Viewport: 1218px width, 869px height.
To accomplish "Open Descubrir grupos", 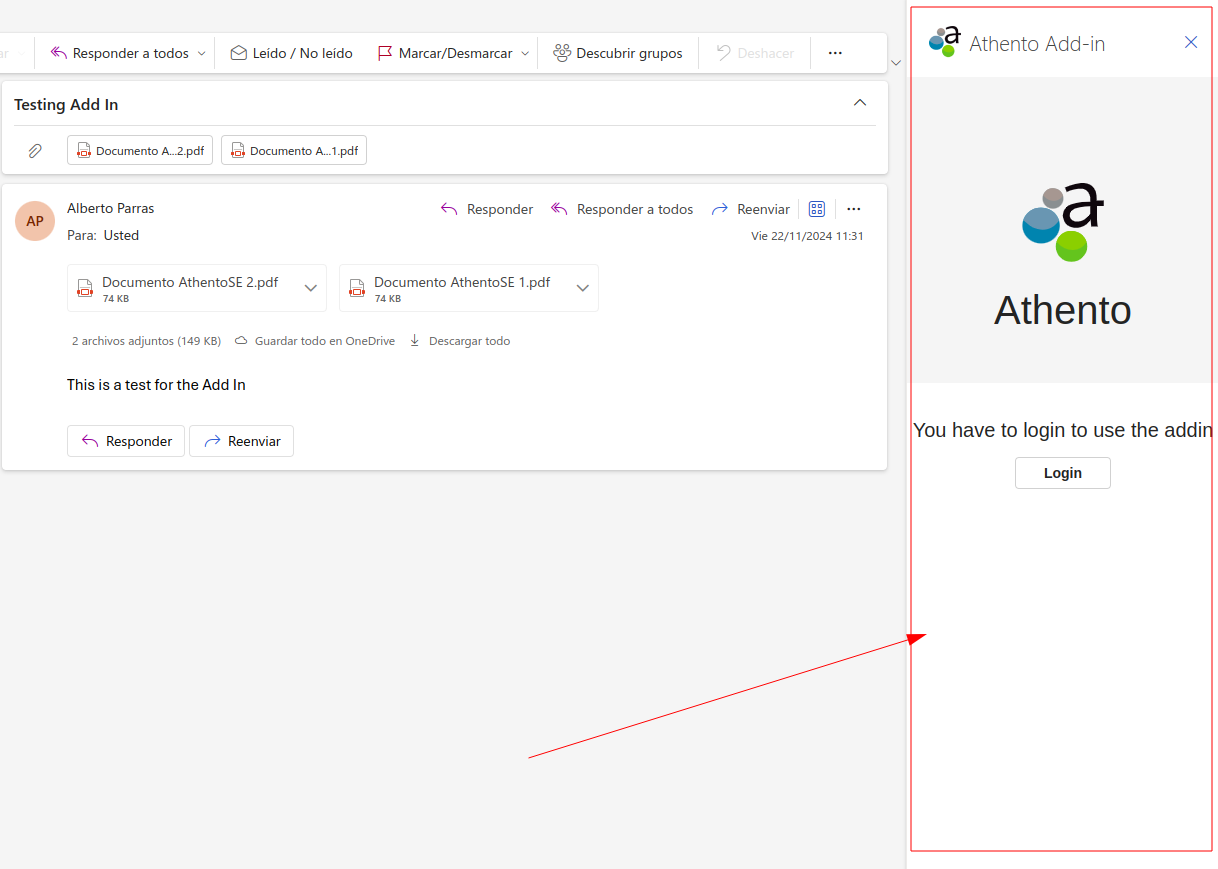I will point(618,53).
